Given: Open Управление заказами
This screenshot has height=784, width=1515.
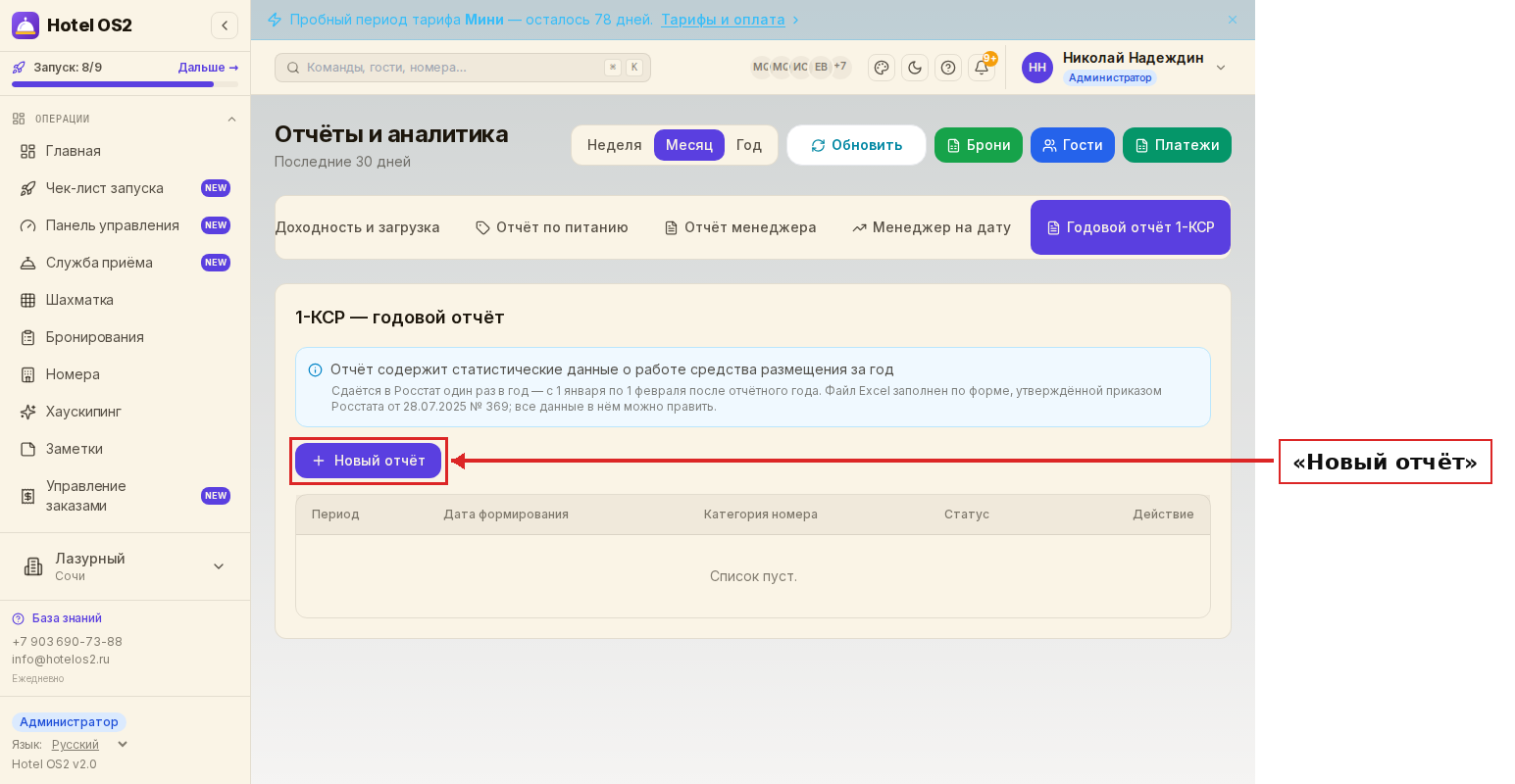Looking at the screenshot, I should tap(125, 496).
